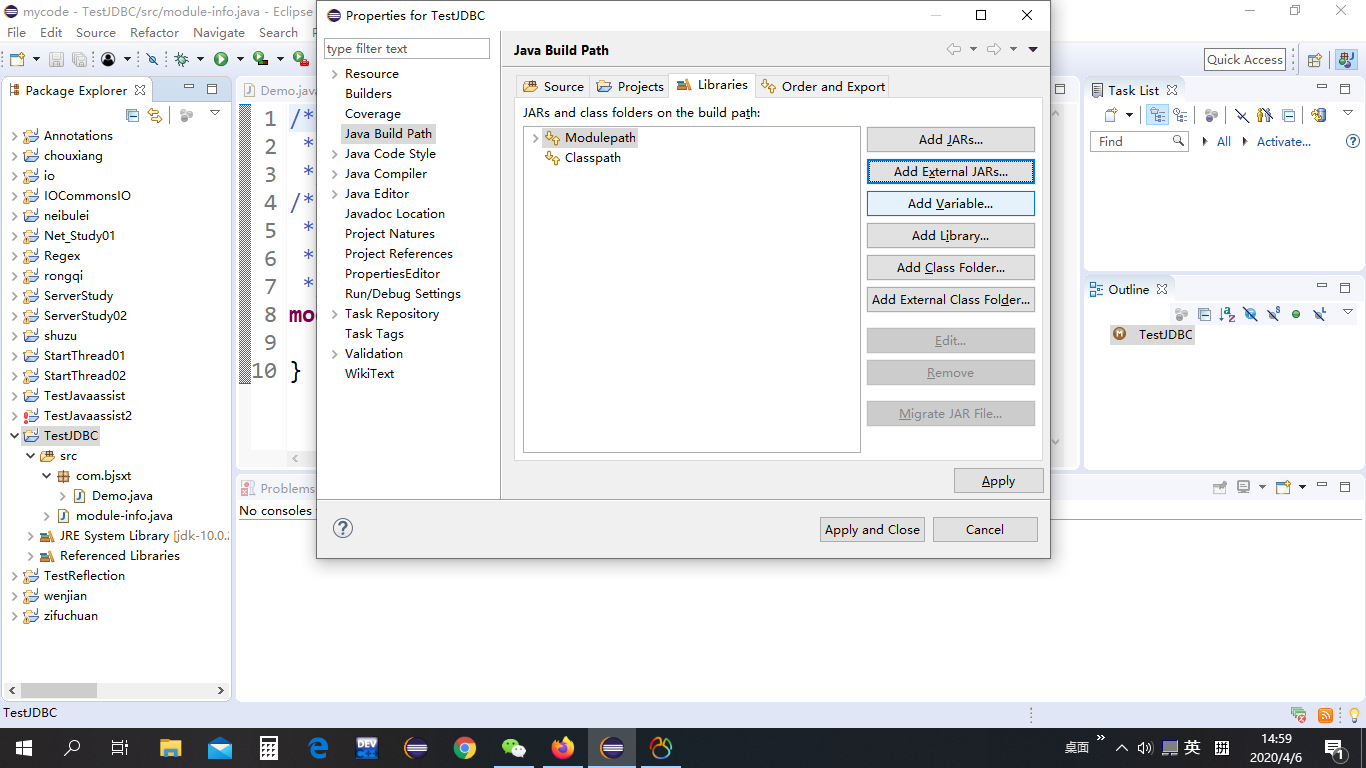
Task: Click the Cancel button in Properties dialog
Action: point(985,529)
